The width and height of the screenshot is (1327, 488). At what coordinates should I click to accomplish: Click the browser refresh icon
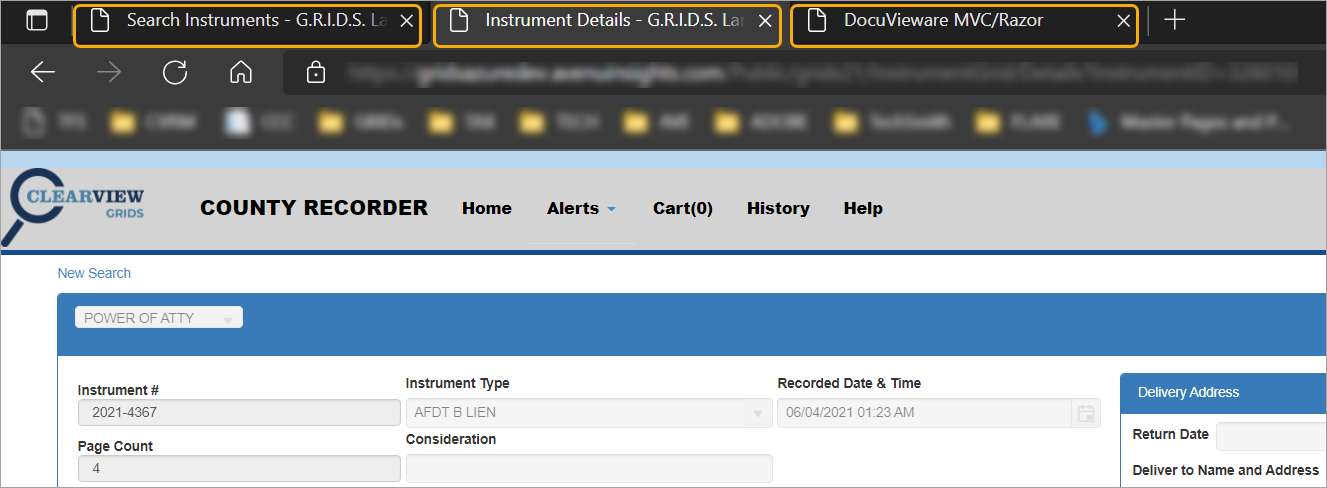(175, 72)
